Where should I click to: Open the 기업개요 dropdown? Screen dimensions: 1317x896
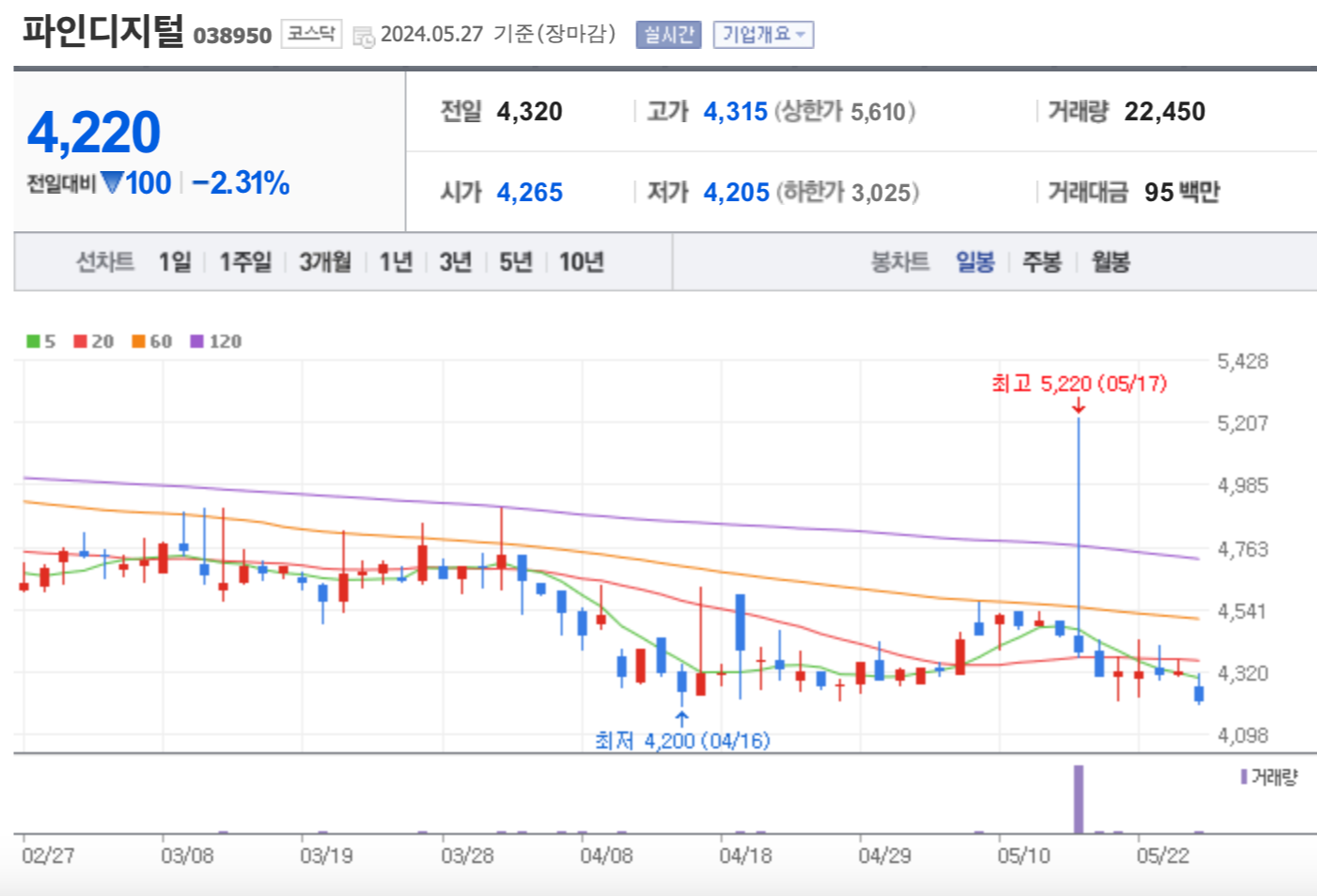tap(762, 35)
